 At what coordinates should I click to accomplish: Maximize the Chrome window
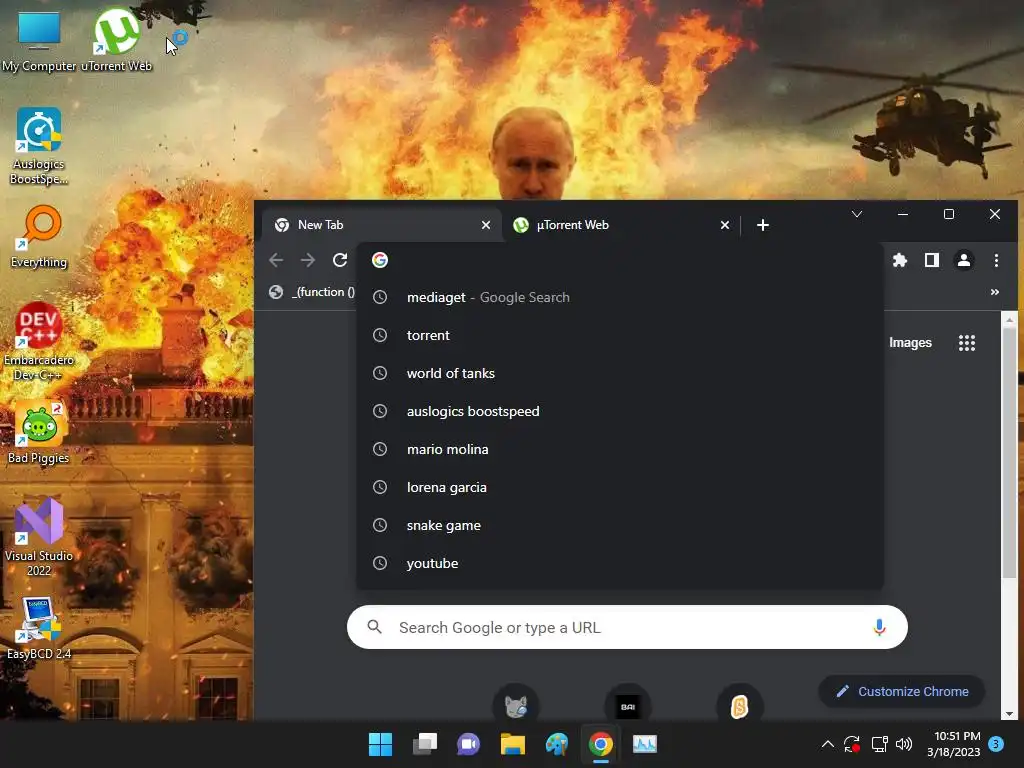pos(949,214)
